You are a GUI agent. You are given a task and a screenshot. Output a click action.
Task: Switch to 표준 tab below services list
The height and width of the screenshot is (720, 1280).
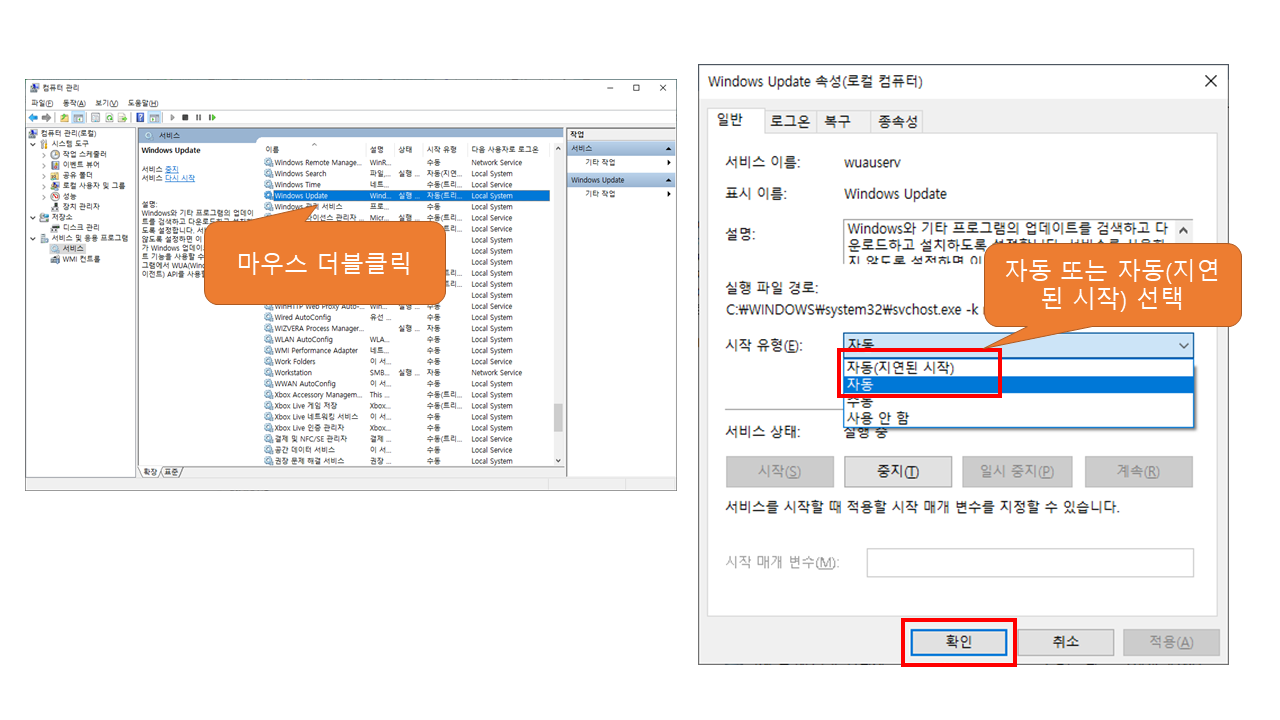pyautogui.click(x=172, y=472)
